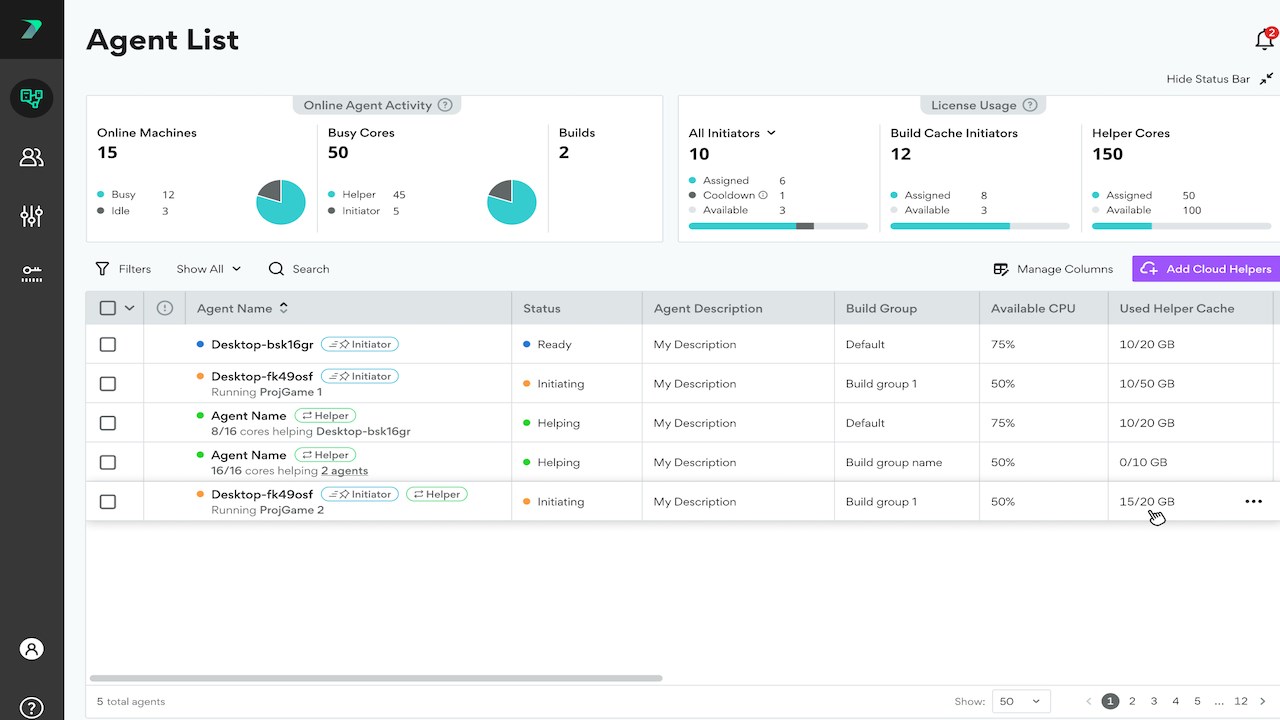Screen dimensions: 1280x720
Task: Click the Cooldown info icon
Action: [763, 195]
